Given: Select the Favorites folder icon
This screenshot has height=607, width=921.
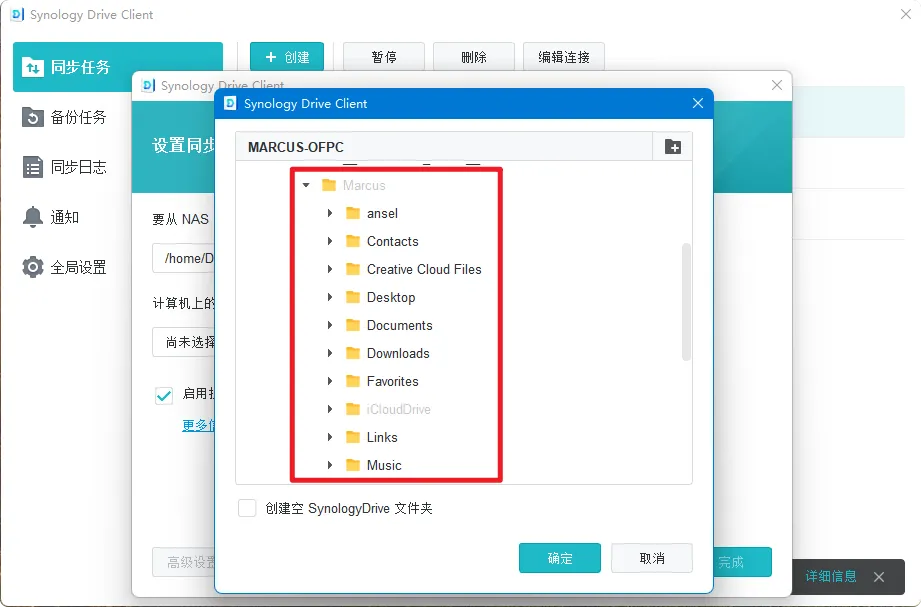Looking at the screenshot, I should coord(353,381).
